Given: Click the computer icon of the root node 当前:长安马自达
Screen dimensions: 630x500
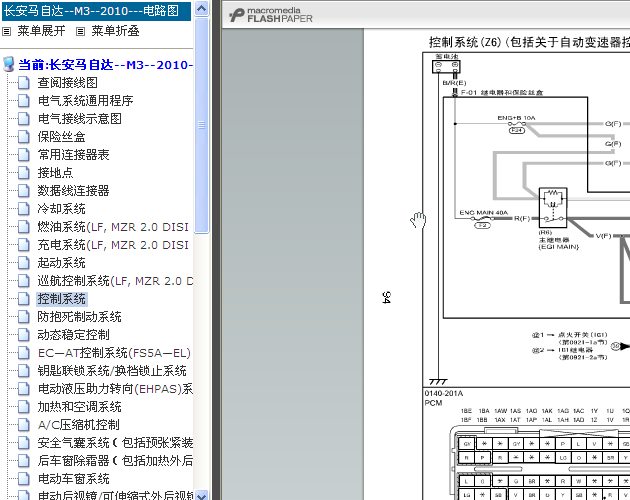Looking at the screenshot, I should pos(8,64).
